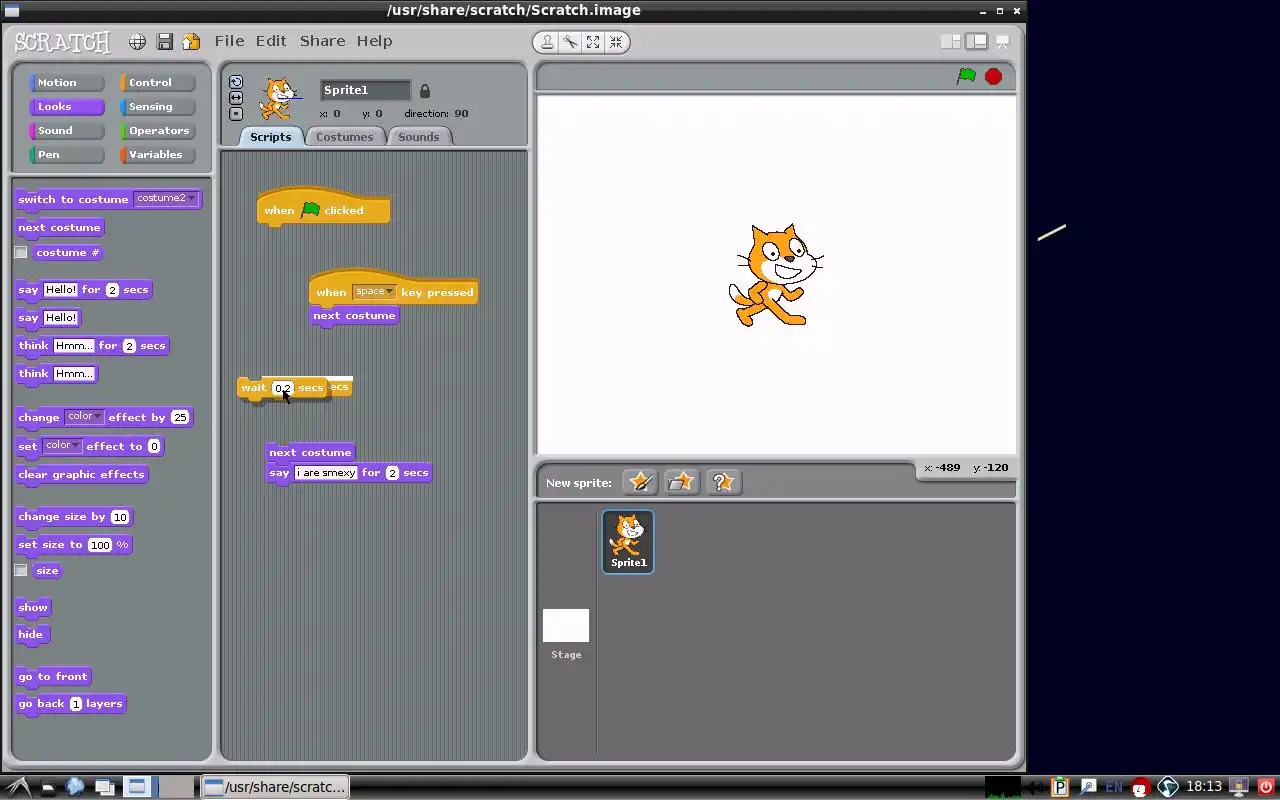Click the Sprite1 name field
Screen dimensions: 1280x800
coord(365,90)
